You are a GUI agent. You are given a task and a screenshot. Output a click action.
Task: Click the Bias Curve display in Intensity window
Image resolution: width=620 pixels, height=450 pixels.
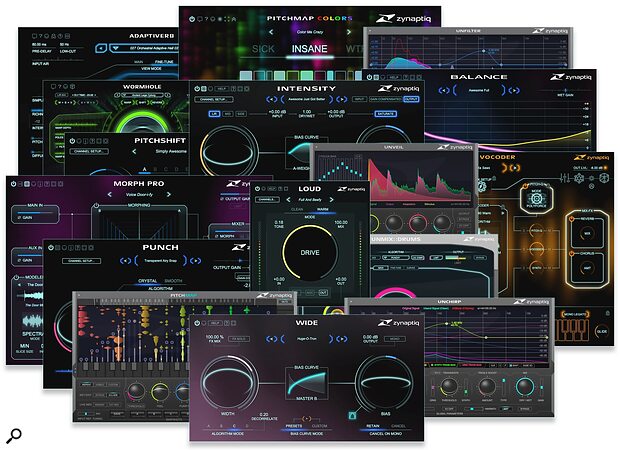pos(301,154)
